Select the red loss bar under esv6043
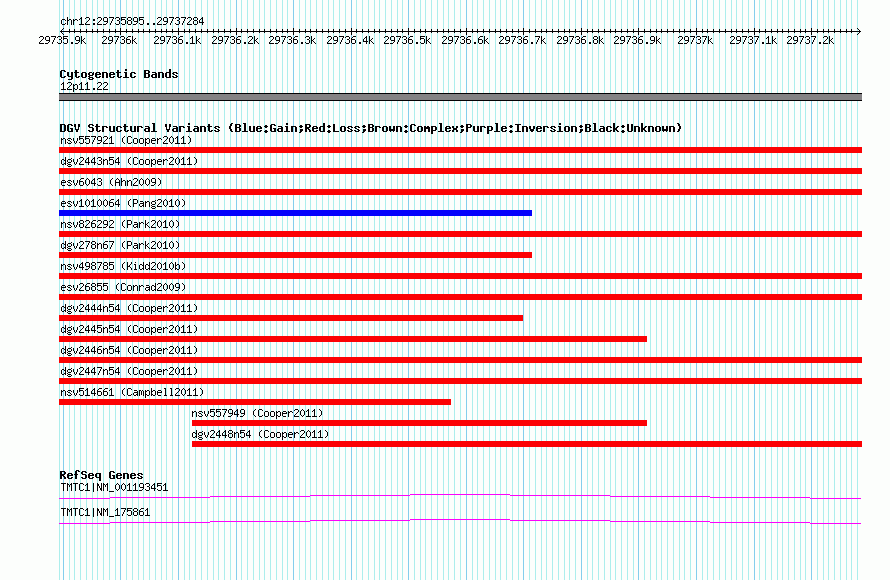 tap(460, 192)
